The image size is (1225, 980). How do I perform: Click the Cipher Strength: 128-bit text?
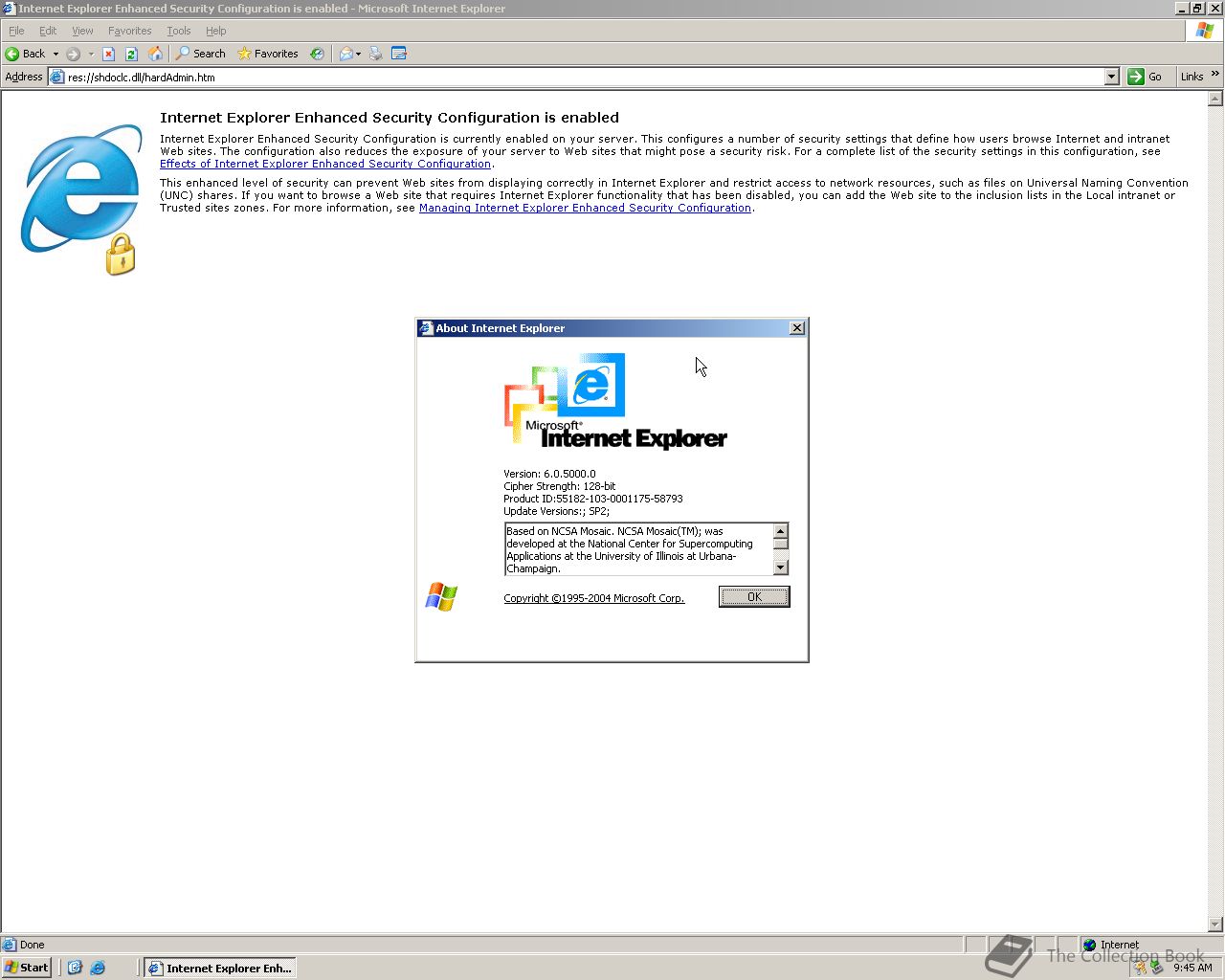(x=560, y=486)
